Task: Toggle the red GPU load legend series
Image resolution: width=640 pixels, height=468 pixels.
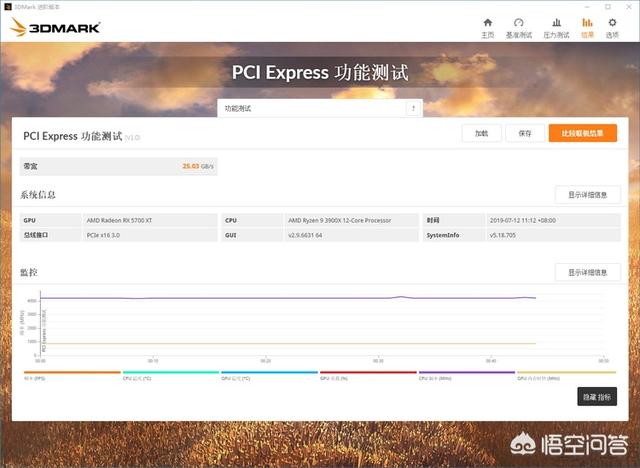Action: [368, 375]
